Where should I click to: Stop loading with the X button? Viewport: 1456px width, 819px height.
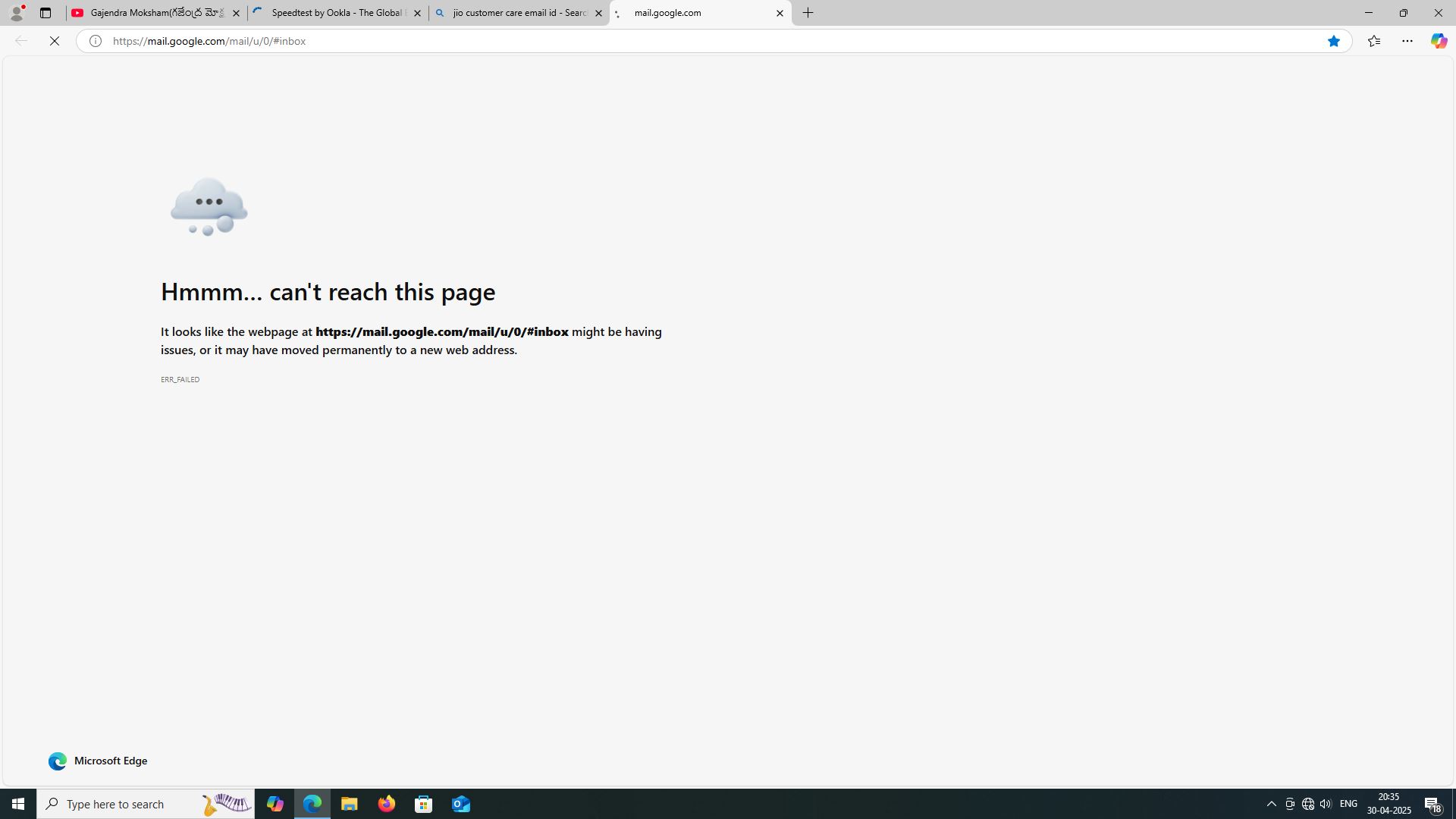[x=55, y=41]
